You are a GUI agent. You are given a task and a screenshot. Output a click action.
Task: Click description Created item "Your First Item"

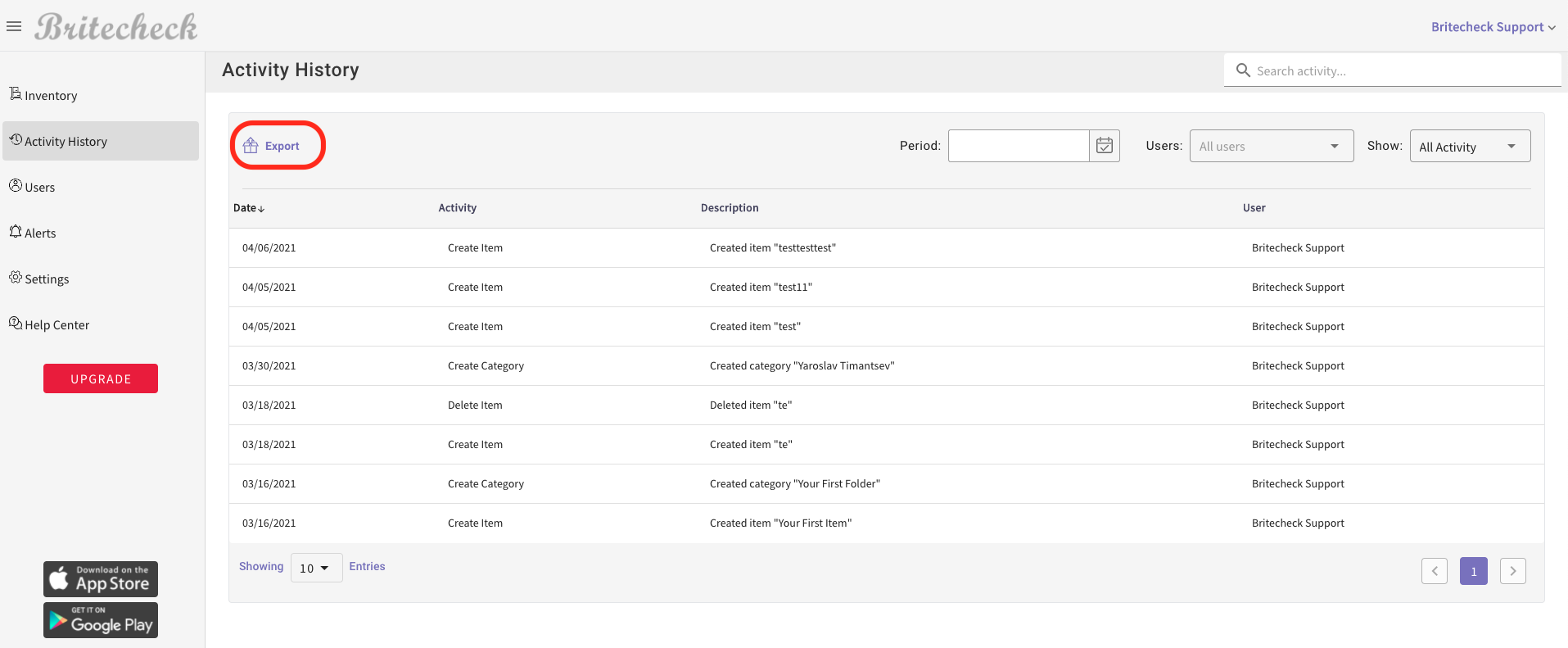coord(780,523)
